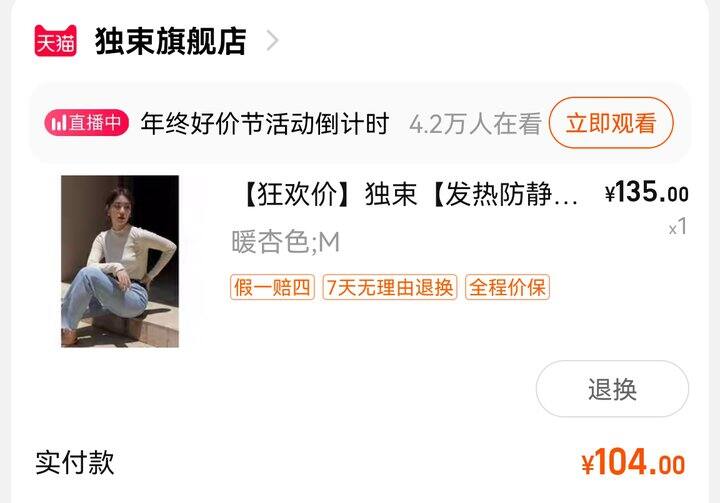Viewport: 720px width, 503px height.
Task: Tap the 实付款 label
Action: click(x=75, y=462)
